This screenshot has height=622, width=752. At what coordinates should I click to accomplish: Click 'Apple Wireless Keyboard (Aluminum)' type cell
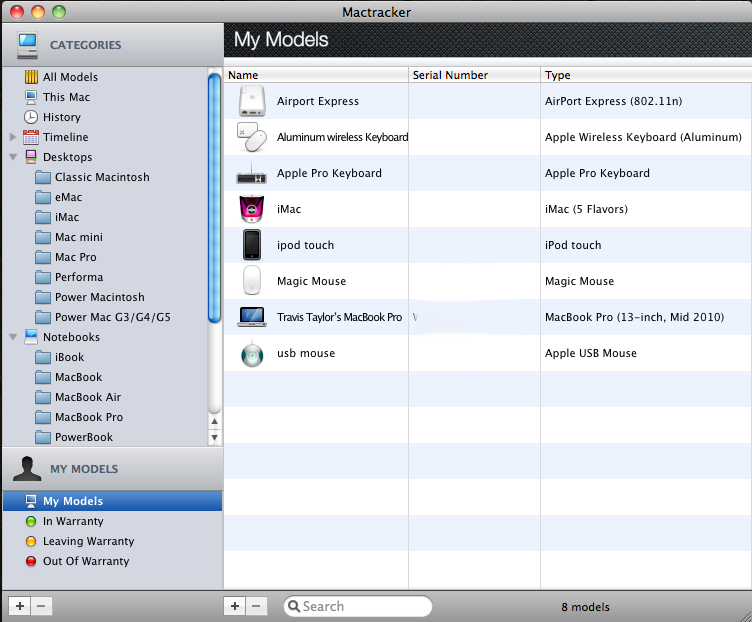click(643, 137)
